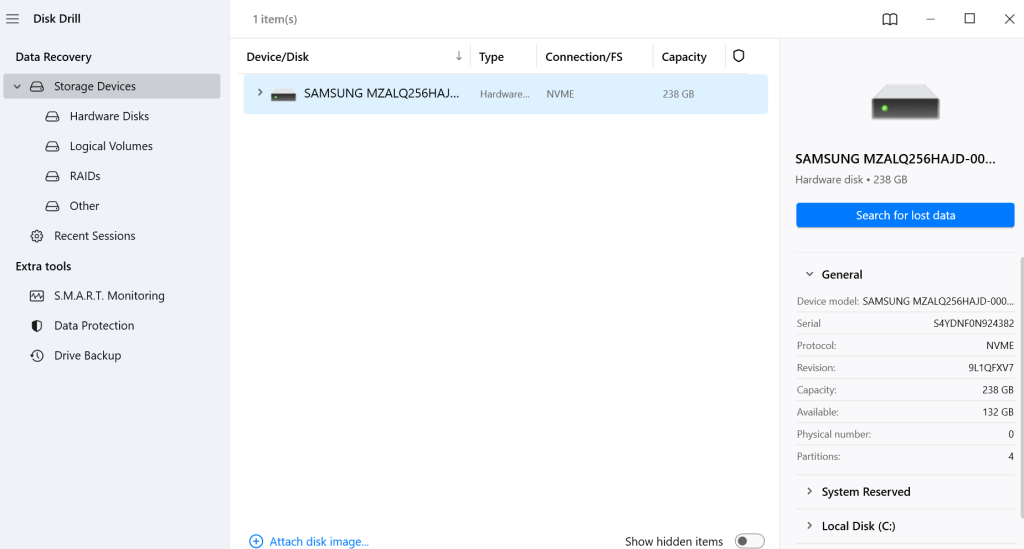Click the Device model value in General
The height and width of the screenshot is (549, 1024).
pyautogui.click(x=938, y=301)
